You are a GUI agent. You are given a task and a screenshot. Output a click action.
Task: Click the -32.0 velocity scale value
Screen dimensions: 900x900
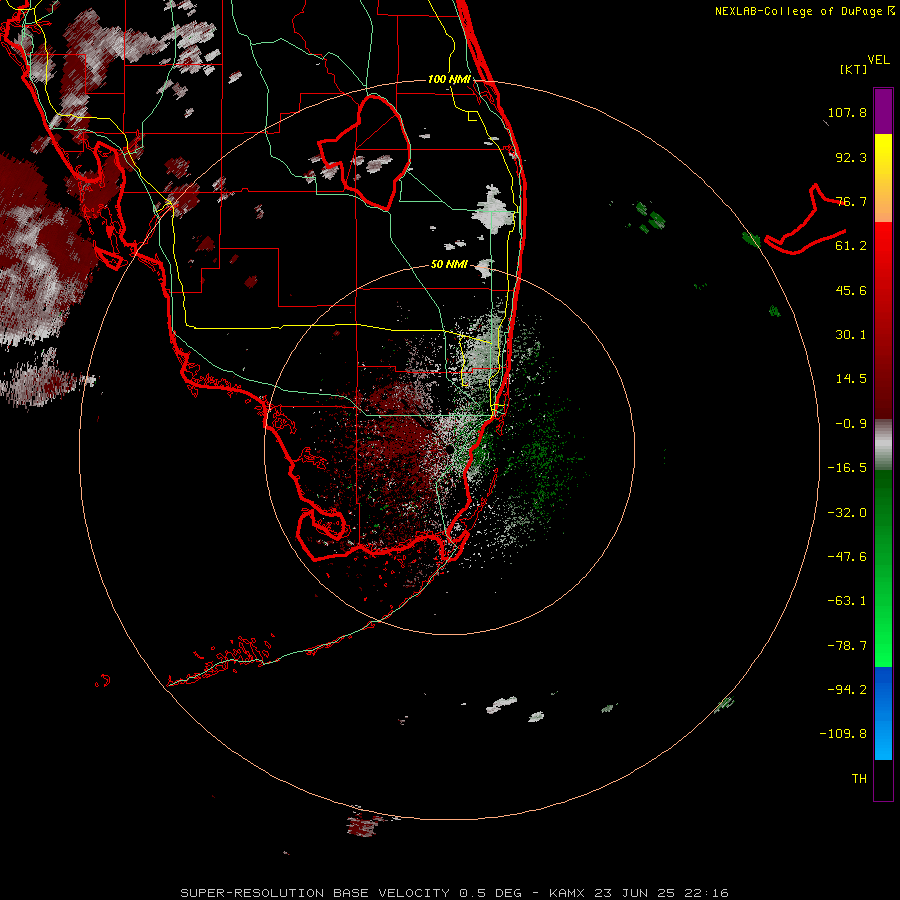[847, 513]
